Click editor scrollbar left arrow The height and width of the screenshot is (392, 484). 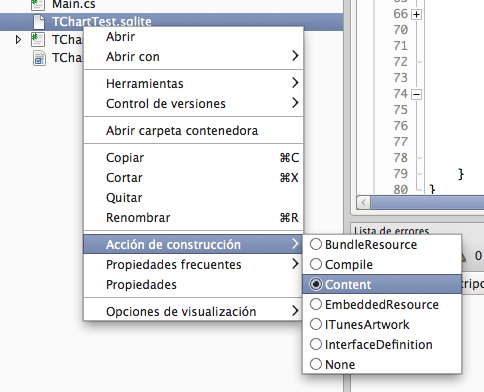364,202
